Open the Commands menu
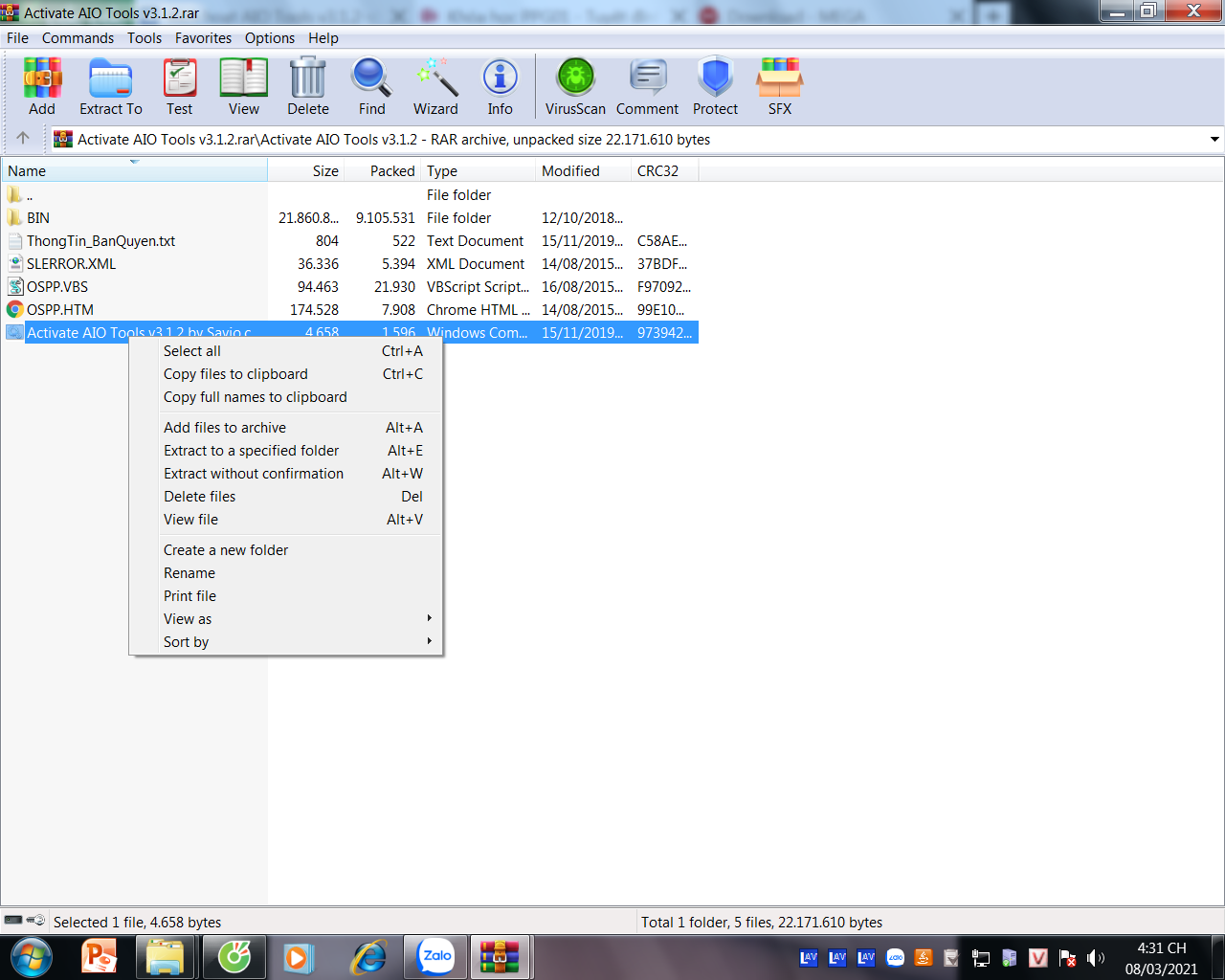1225x980 pixels. 78,38
